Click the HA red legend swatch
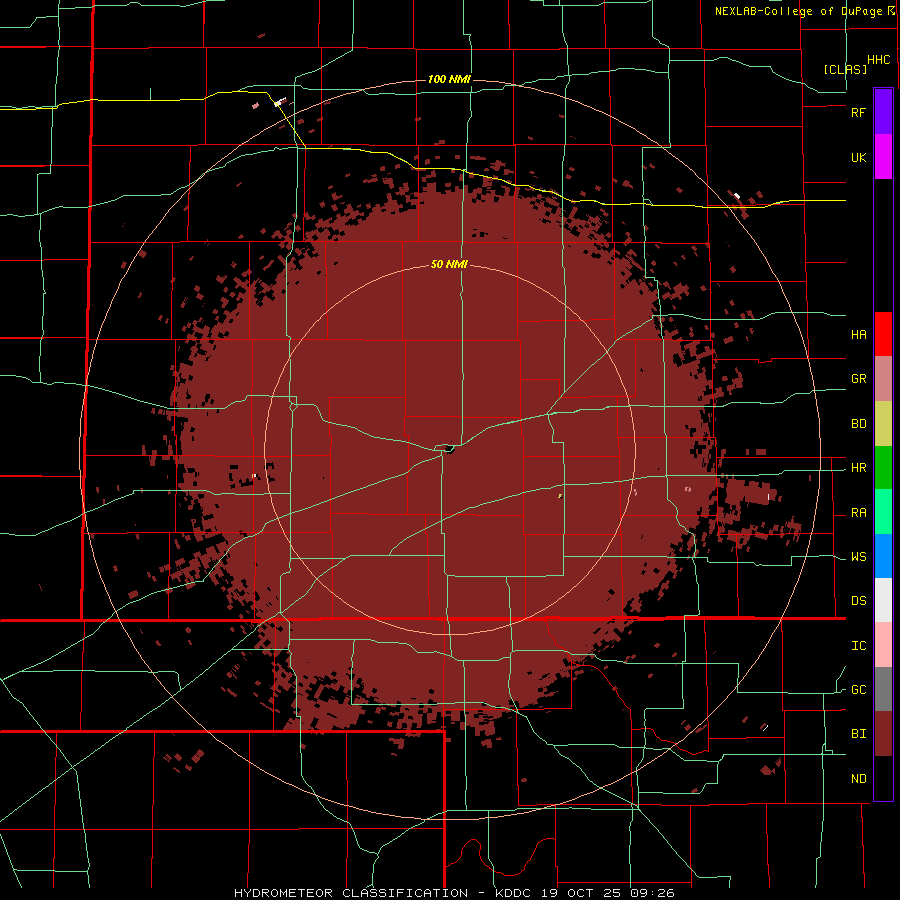This screenshot has height=900, width=900. (x=883, y=334)
